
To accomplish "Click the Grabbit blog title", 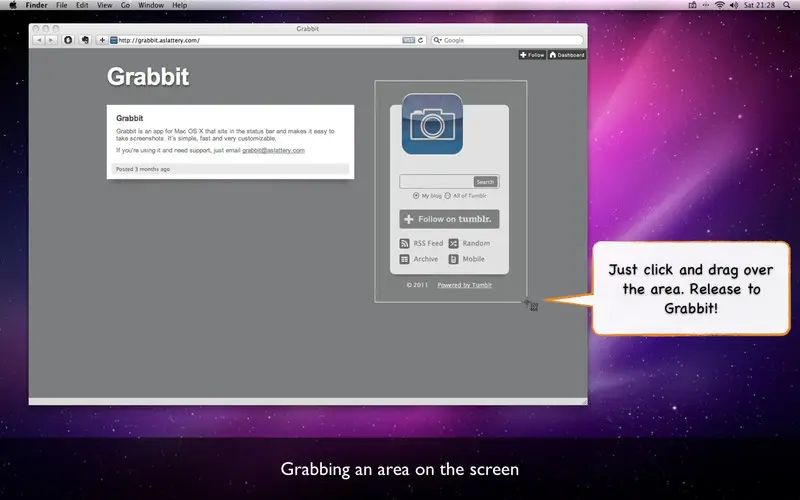I will (148, 77).
